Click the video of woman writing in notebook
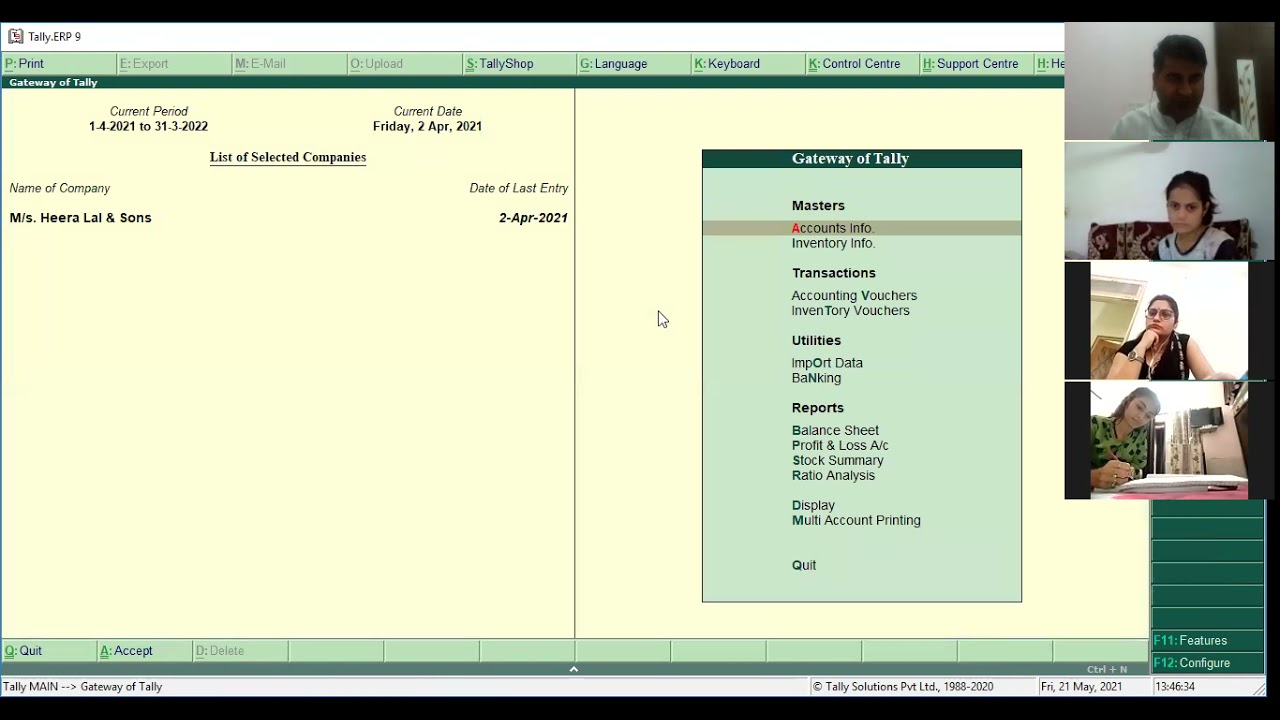Screen dimensions: 1280x720 (x=1169, y=440)
